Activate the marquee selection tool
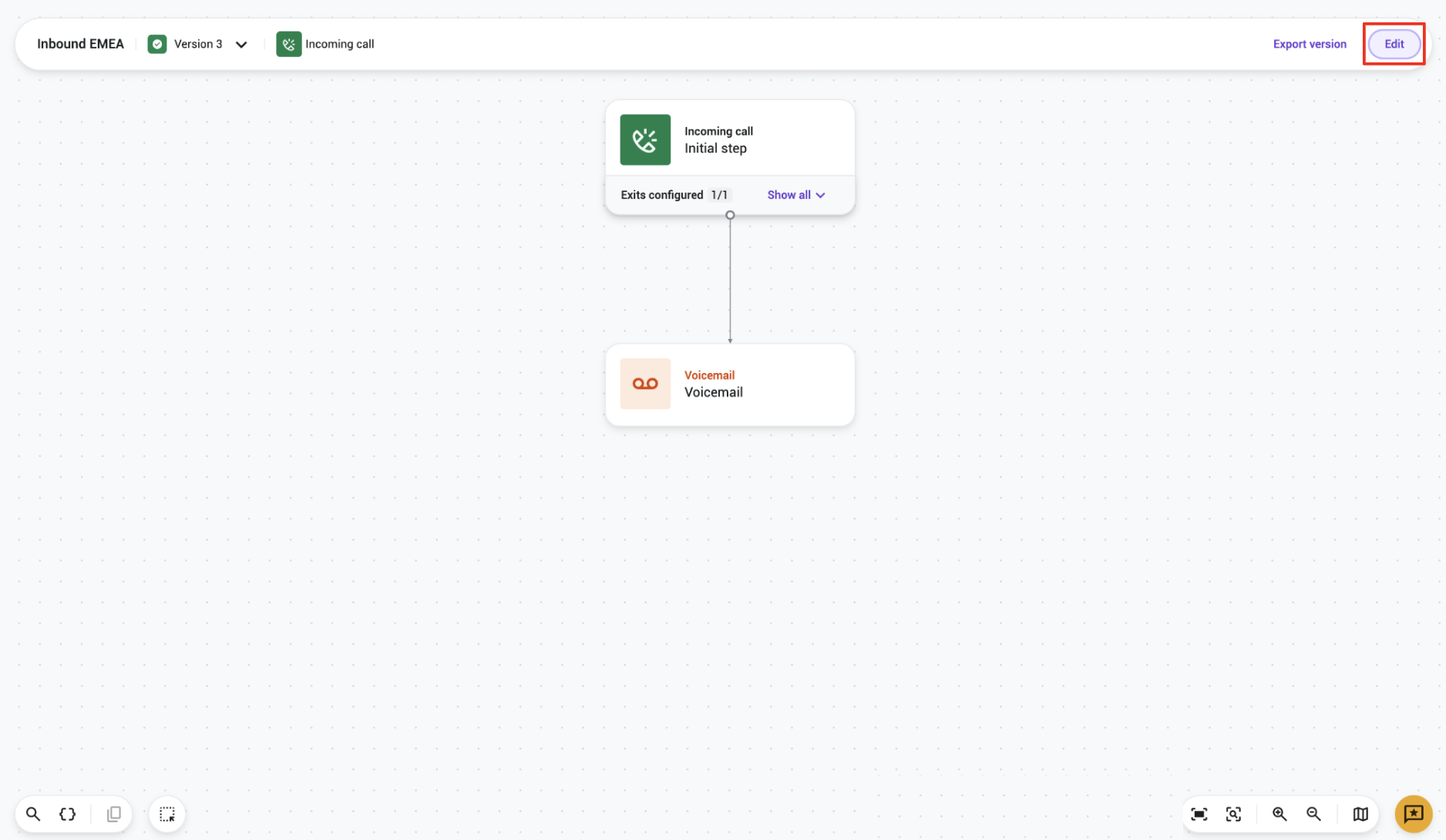The width and height of the screenshot is (1446, 840). tap(166, 814)
